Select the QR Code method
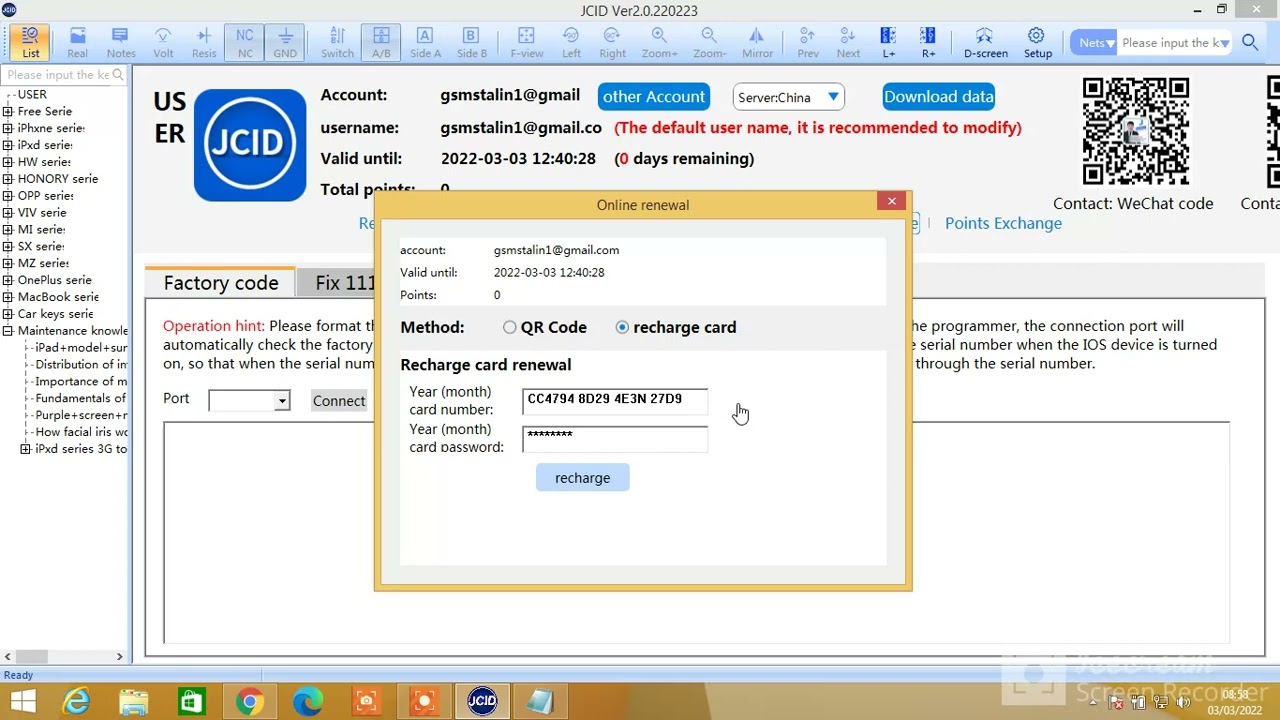This screenshot has width=1280, height=720. tap(510, 327)
